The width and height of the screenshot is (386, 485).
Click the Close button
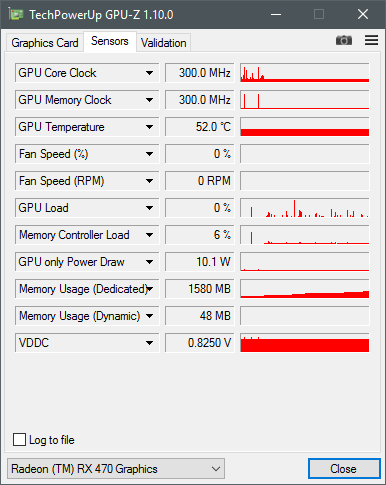click(x=344, y=469)
